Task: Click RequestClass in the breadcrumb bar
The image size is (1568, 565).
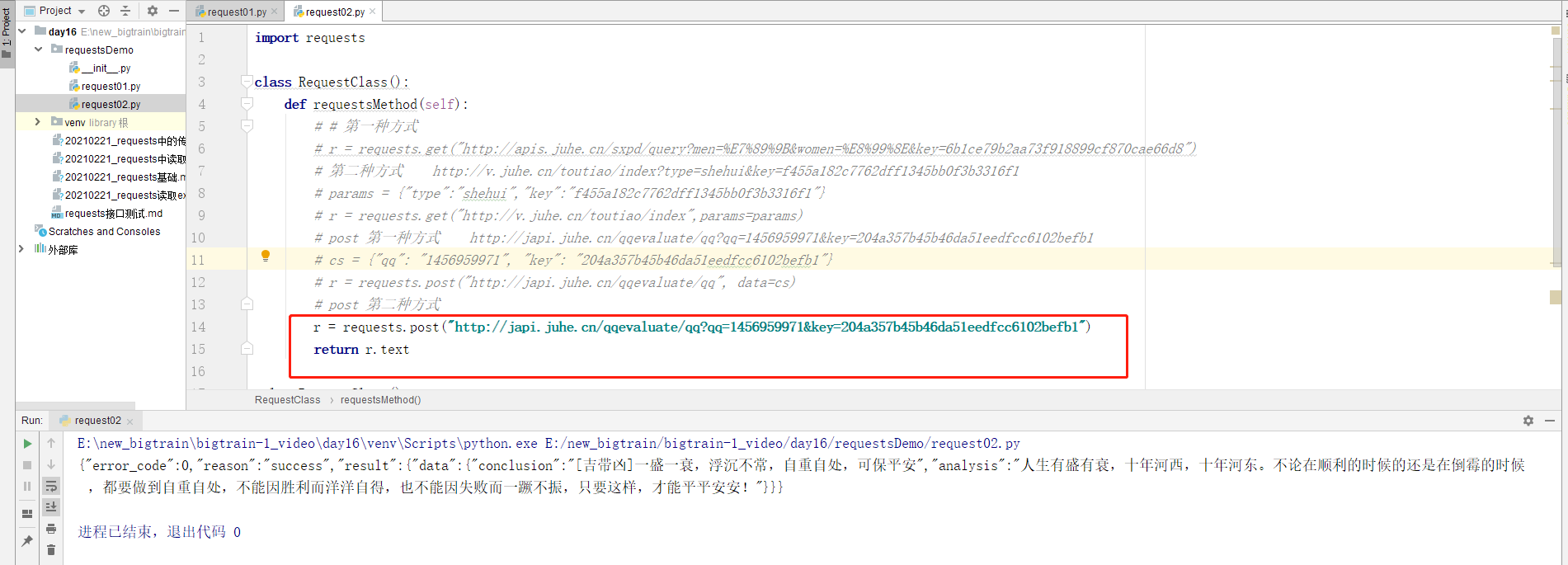Action: tap(287, 400)
